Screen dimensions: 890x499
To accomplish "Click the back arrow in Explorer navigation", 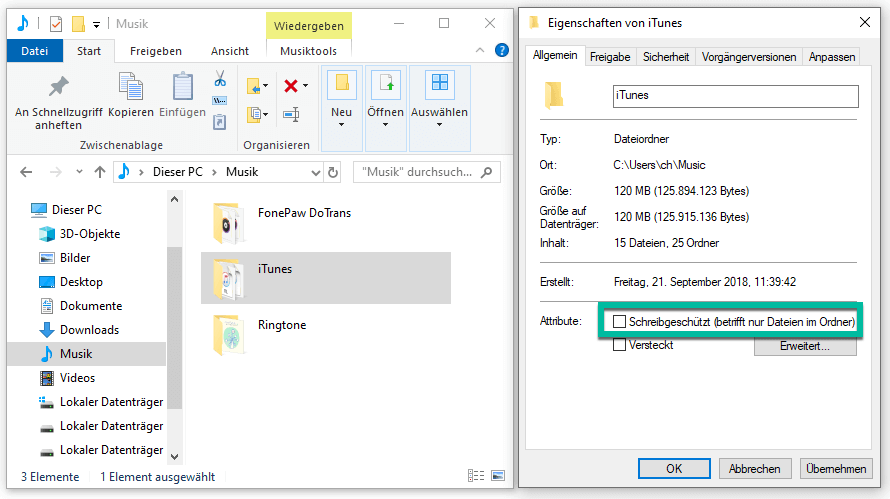I will coord(26,172).
